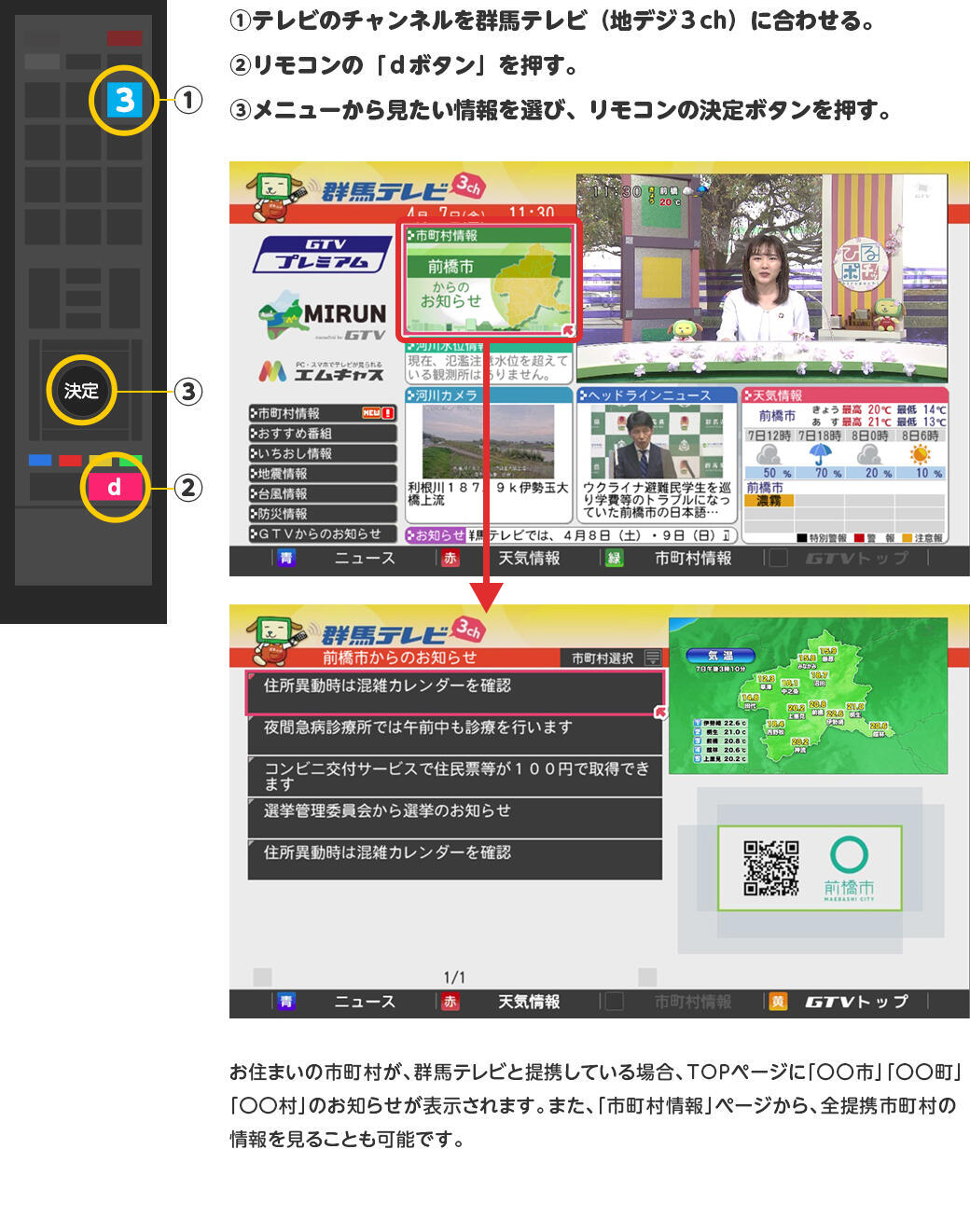Click the QR code in 前橋市 banner
970x1232 pixels.
coord(770,868)
